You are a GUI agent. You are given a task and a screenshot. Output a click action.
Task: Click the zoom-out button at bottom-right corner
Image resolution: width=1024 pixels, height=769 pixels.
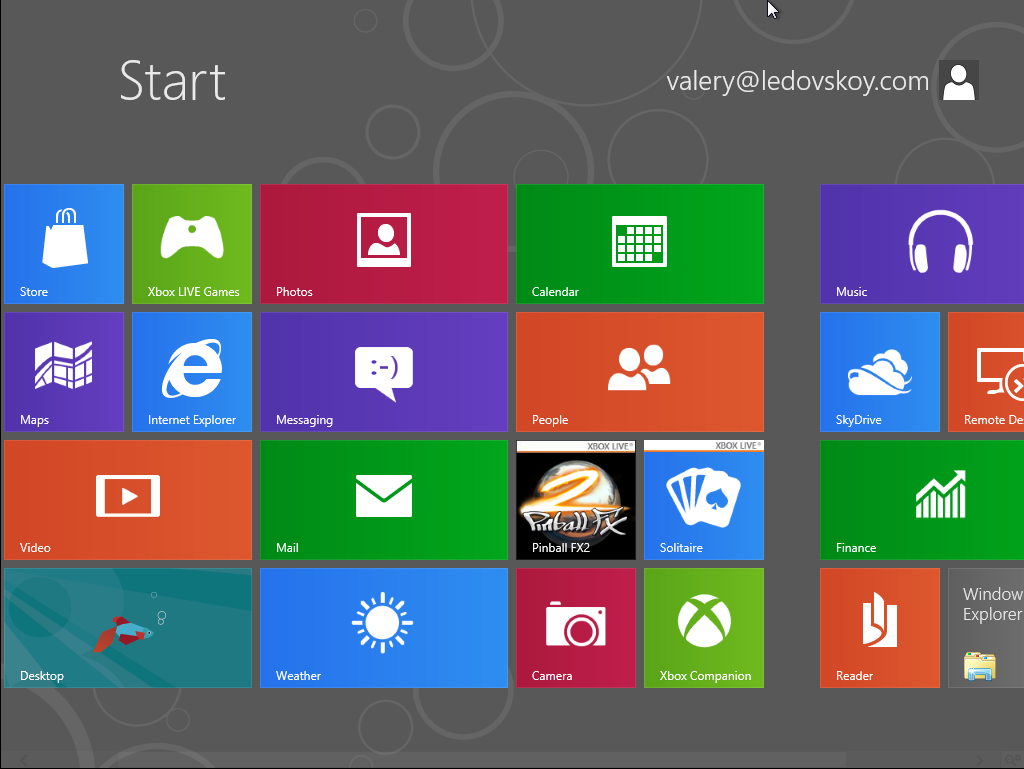(1012, 760)
